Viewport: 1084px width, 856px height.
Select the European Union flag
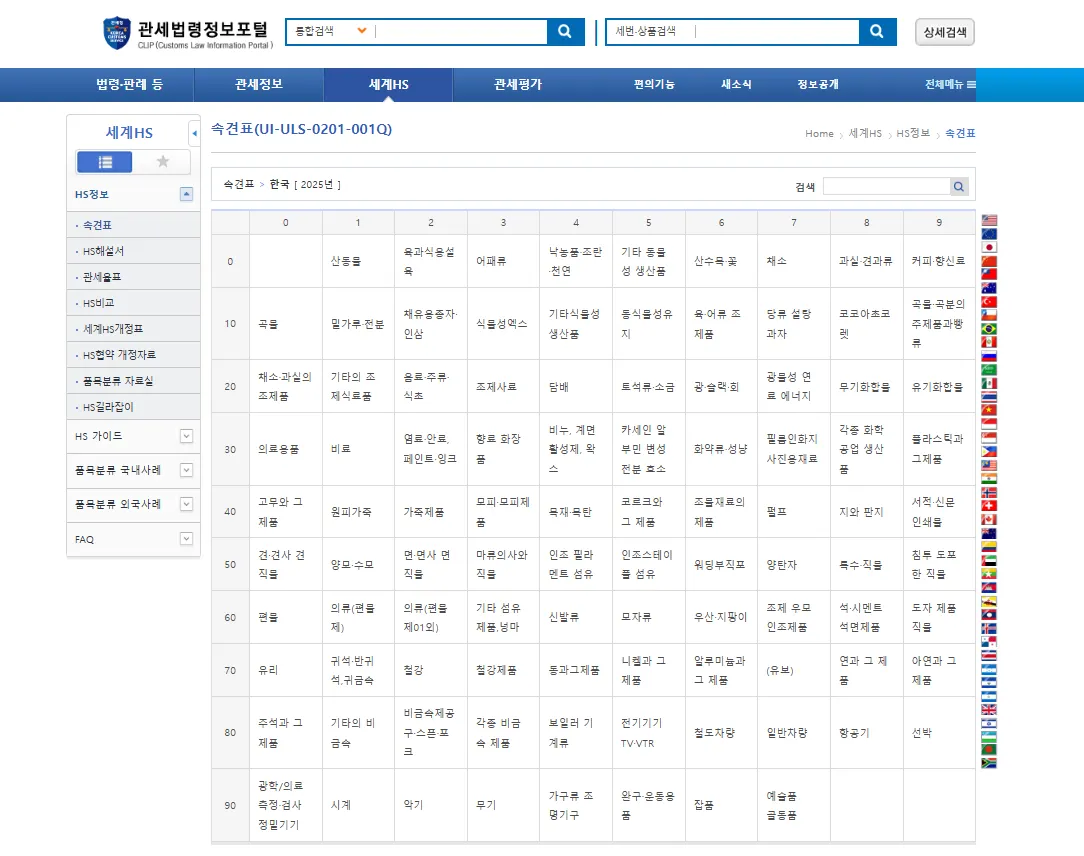tap(989, 234)
